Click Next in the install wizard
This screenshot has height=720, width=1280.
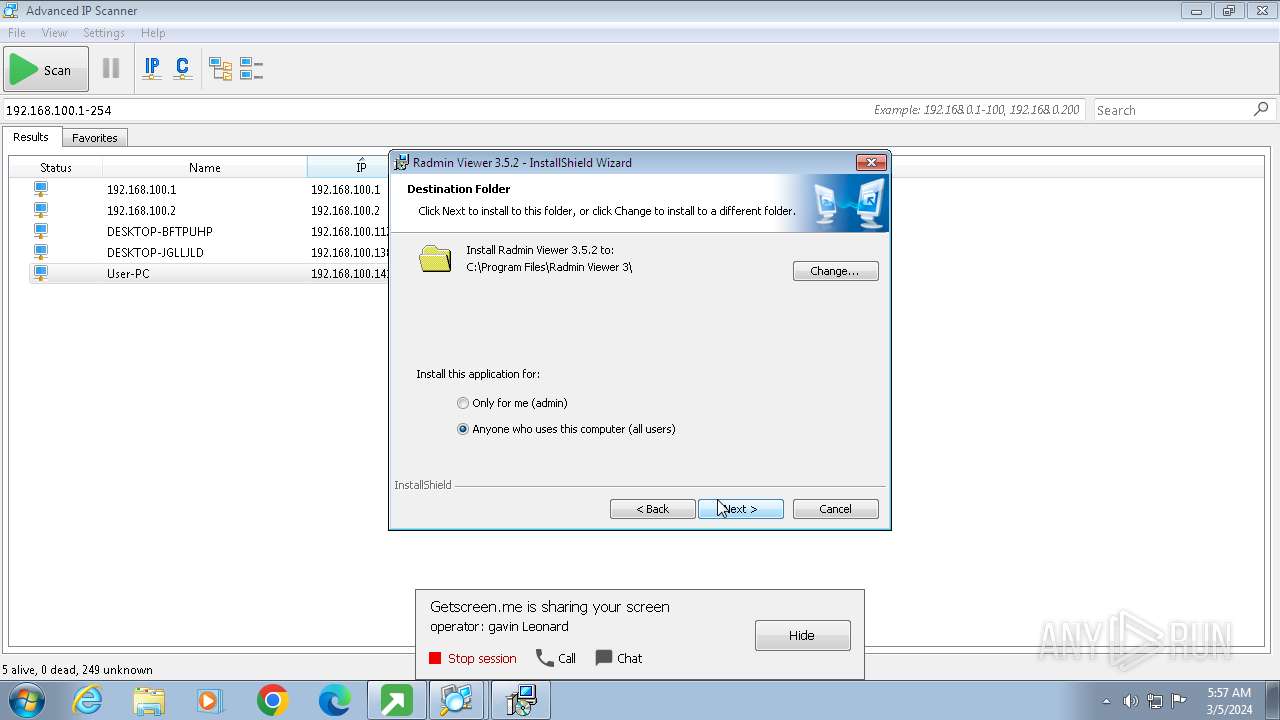(741, 509)
